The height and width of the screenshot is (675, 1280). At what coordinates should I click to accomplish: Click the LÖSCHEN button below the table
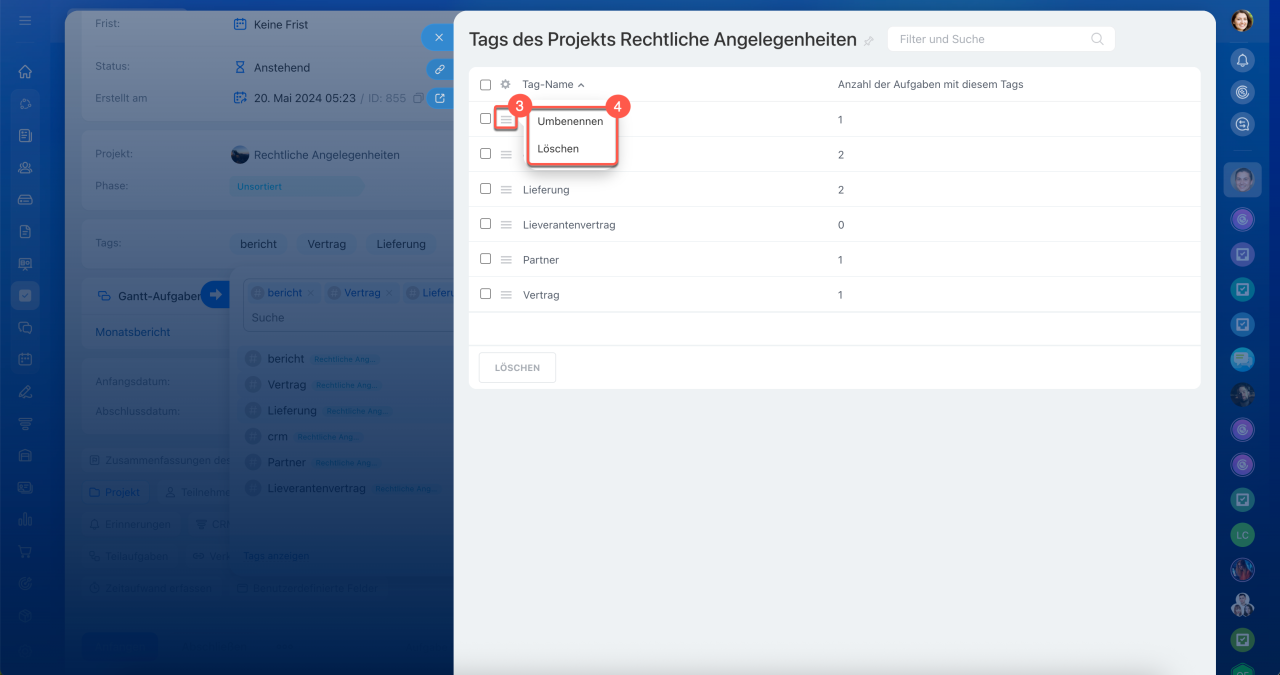coord(517,368)
